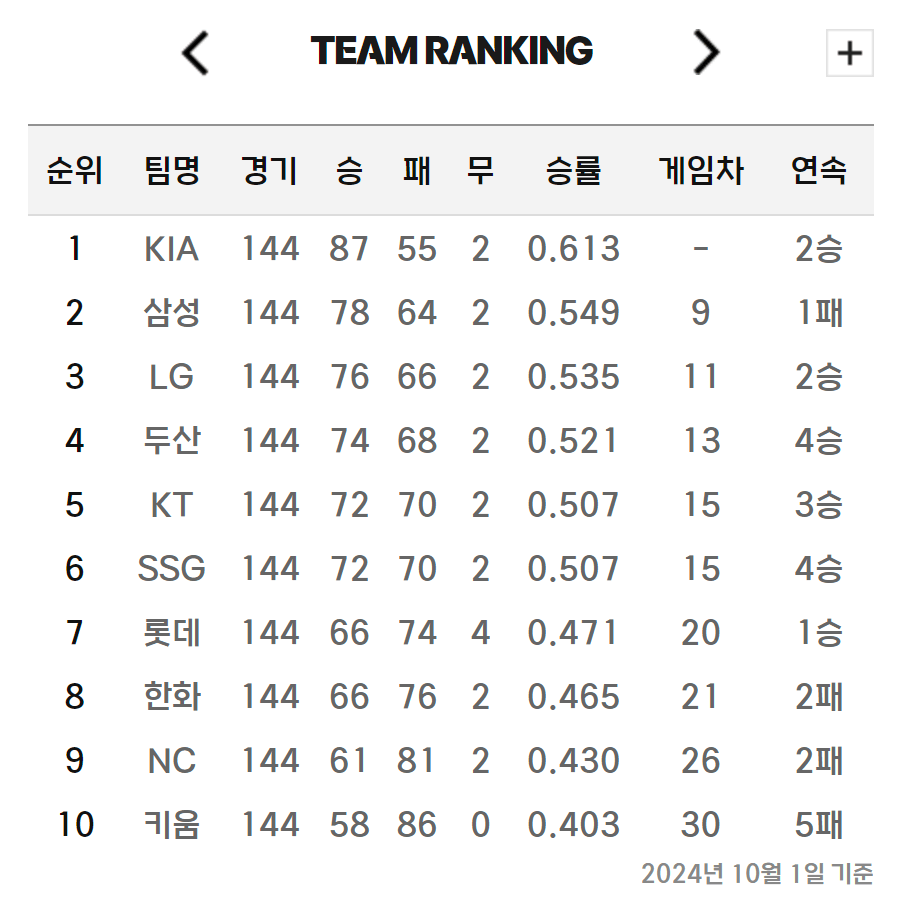The image size is (915, 910).
Task: Open the LG team page
Action: [x=172, y=377]
